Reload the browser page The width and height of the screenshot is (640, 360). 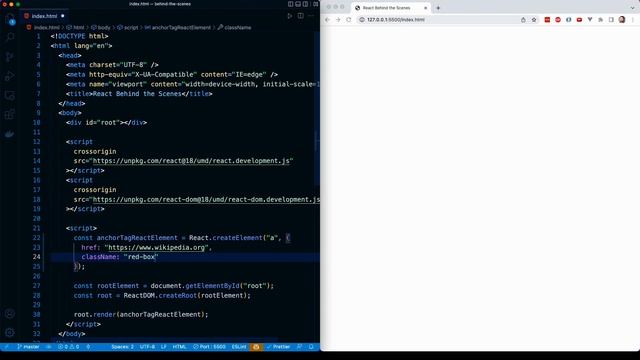349,20
